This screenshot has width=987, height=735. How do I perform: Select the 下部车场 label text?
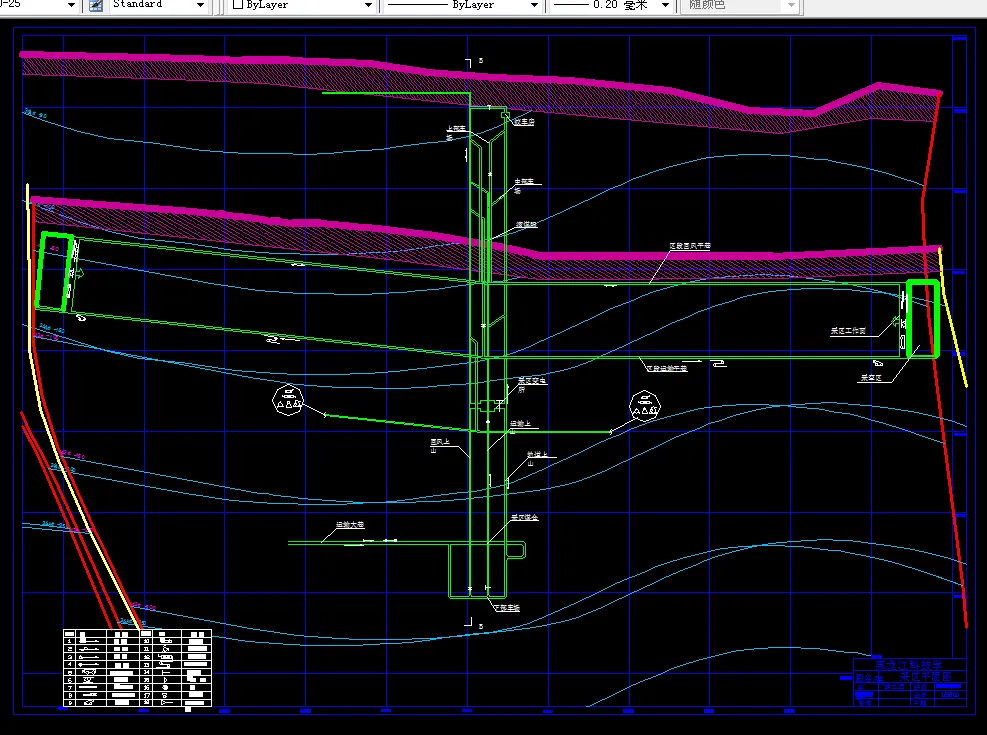click(x=507, y=609)
